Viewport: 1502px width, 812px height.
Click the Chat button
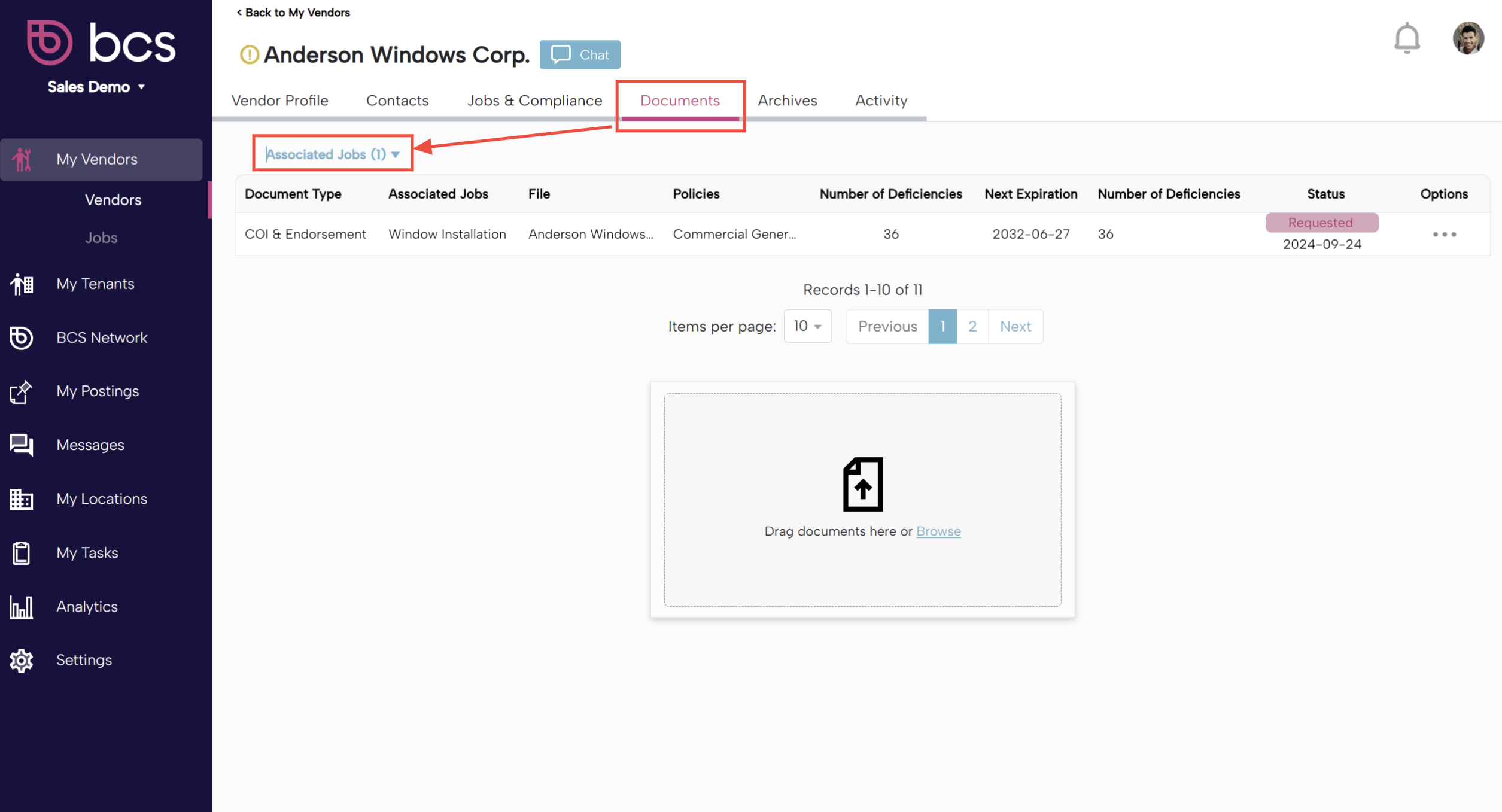point(579,54)
